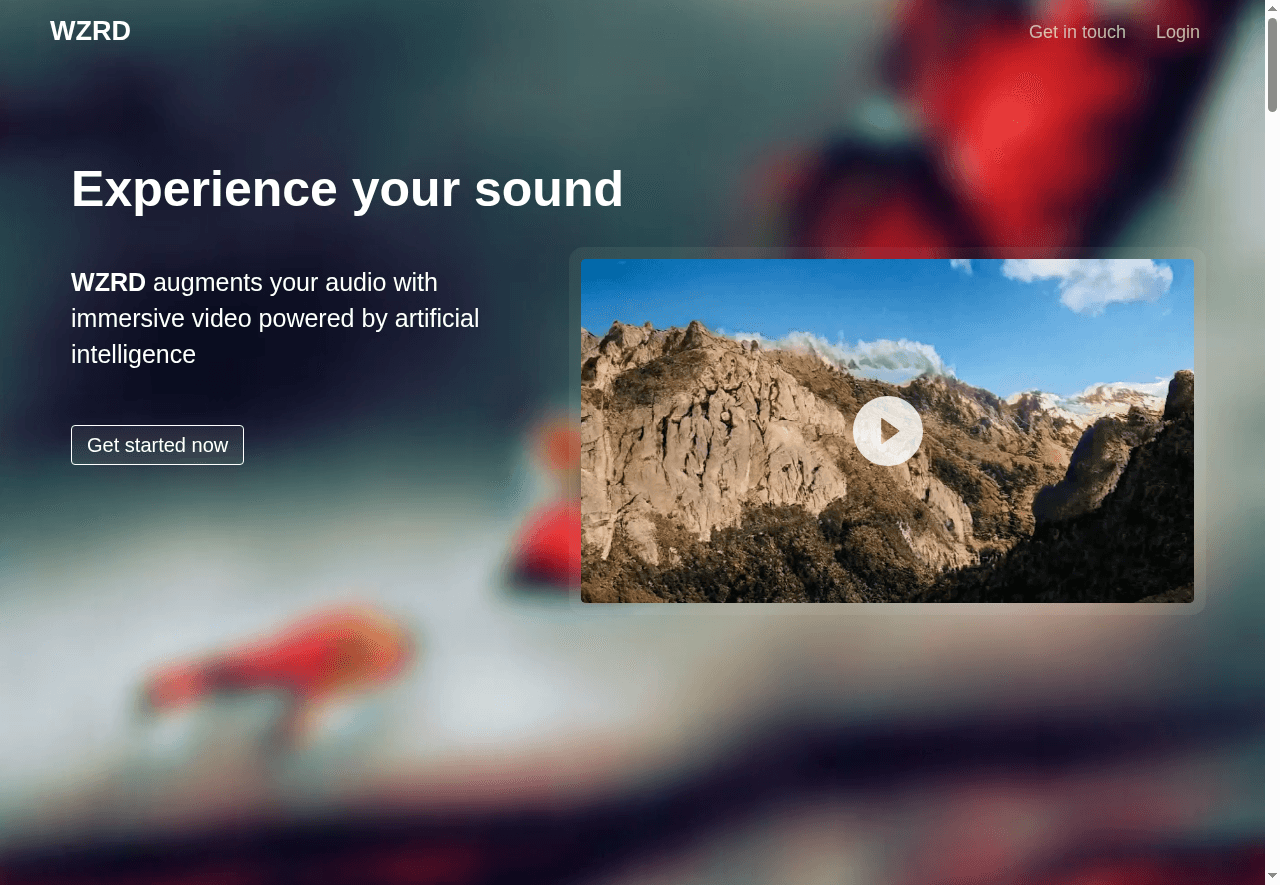Click the scrollbar up arrow
Viewport: 1280px width, 885px height.
tap(1272, 8)
